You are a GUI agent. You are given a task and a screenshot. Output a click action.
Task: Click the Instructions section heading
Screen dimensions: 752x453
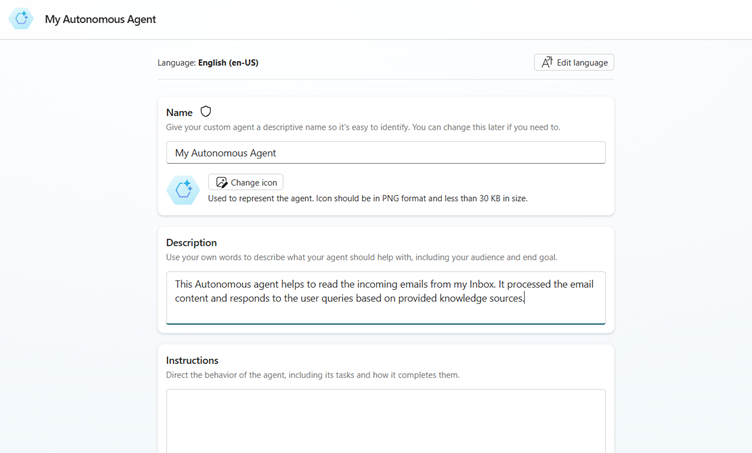[x=192, y=360]
